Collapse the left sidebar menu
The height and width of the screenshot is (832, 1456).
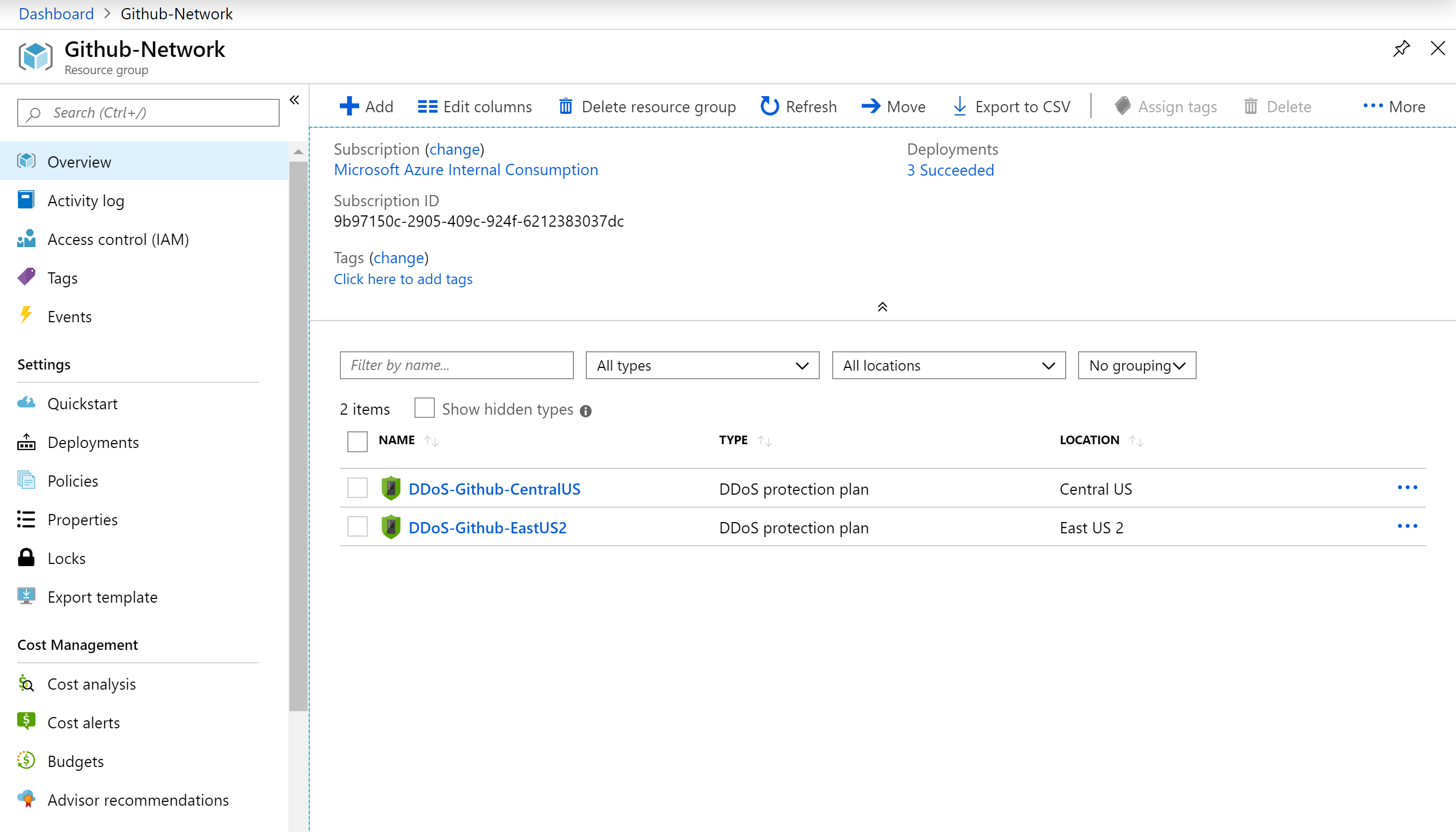[x=294, y=100]
